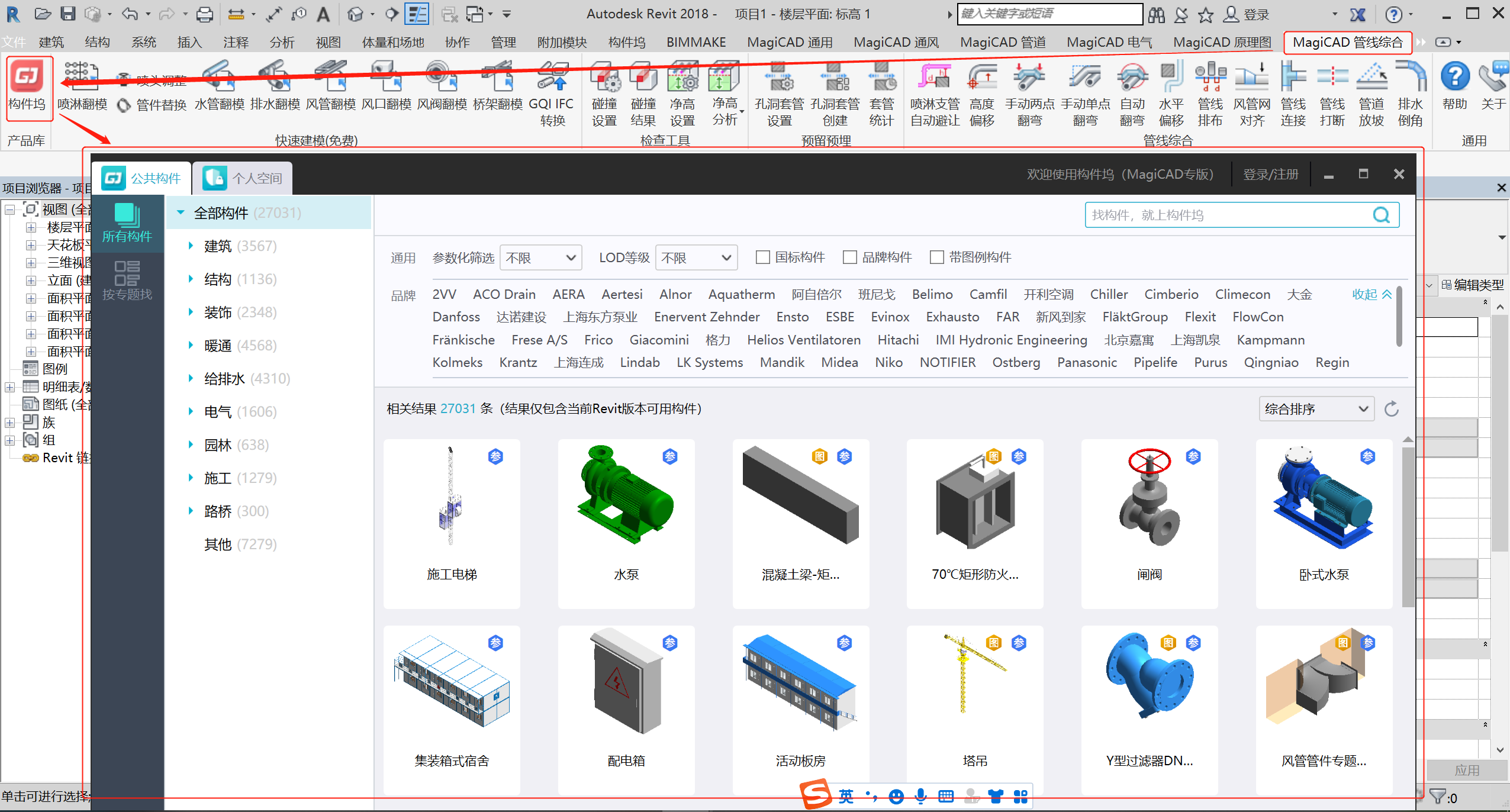The height and width of the screenshot is (812, 1510).
Task: Click the 找构件 search input field
Action: point(1228,215)
